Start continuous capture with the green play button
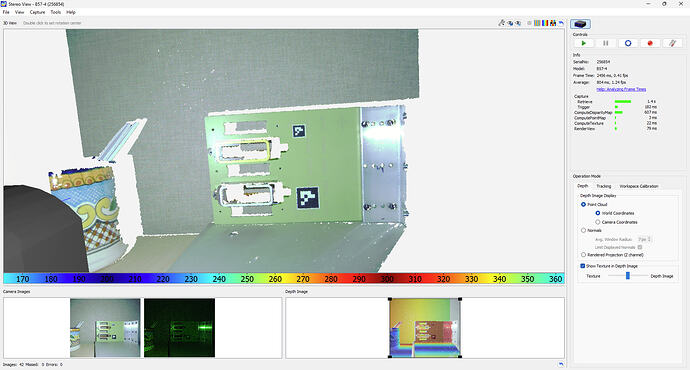This screenshot has width=690, height=370. [x=584, y=43]
